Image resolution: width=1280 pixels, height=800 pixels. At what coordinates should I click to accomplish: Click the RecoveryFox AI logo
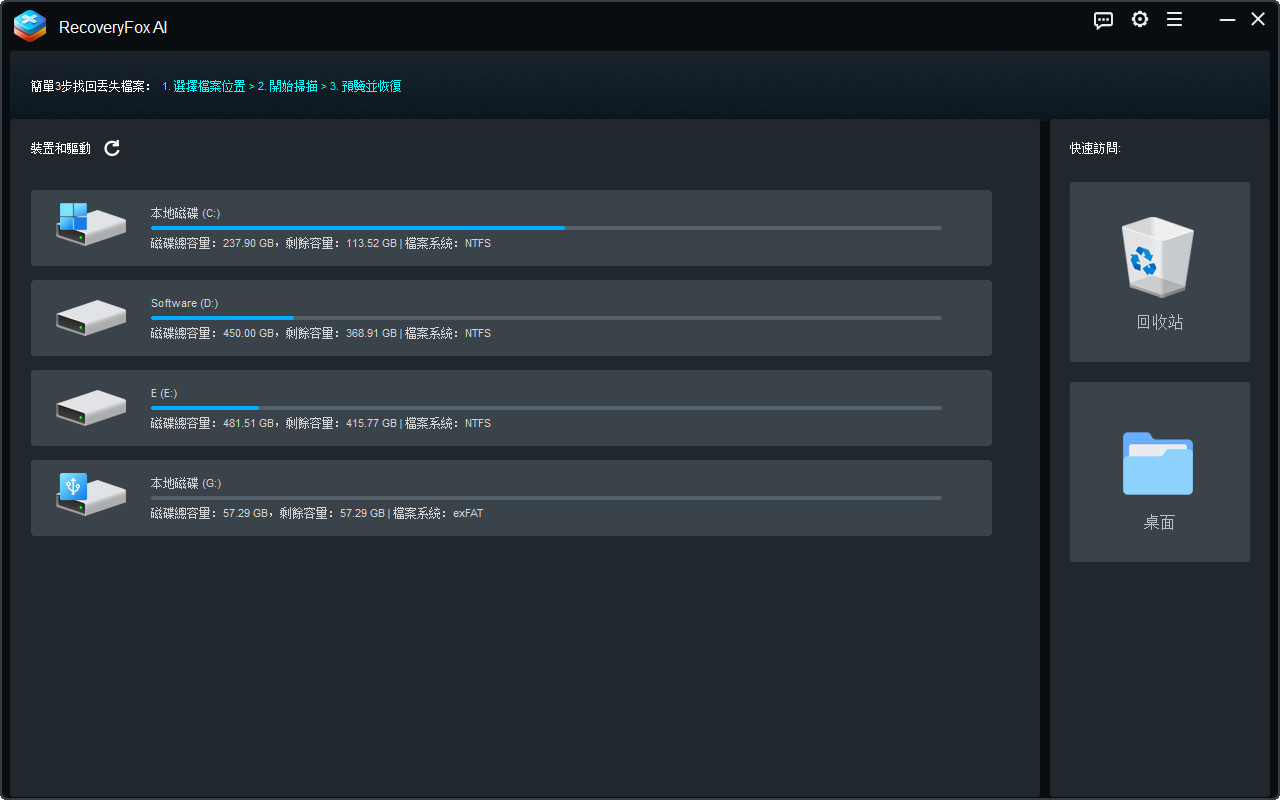click(x=30, y=26)
